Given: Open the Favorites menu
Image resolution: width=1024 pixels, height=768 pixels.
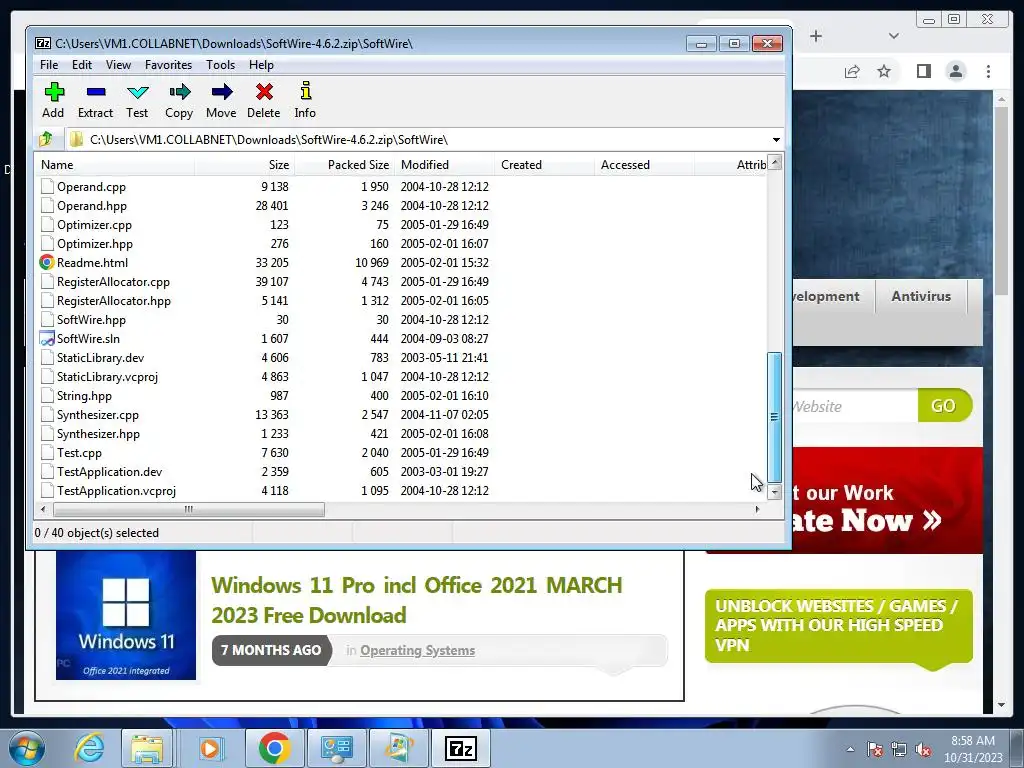Looking at the screenshot, I should (x=168, y=65).
